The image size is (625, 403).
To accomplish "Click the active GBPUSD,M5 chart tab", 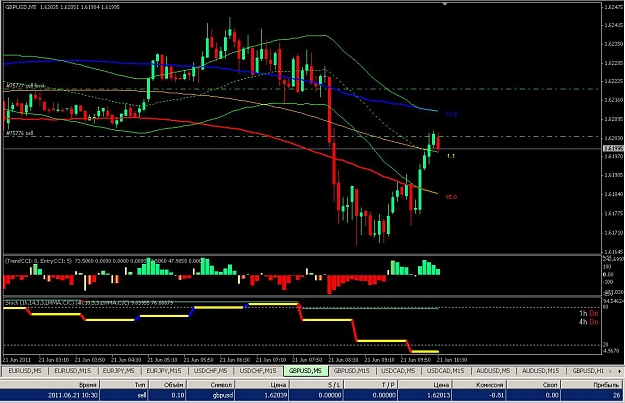I will coord(306,371).
